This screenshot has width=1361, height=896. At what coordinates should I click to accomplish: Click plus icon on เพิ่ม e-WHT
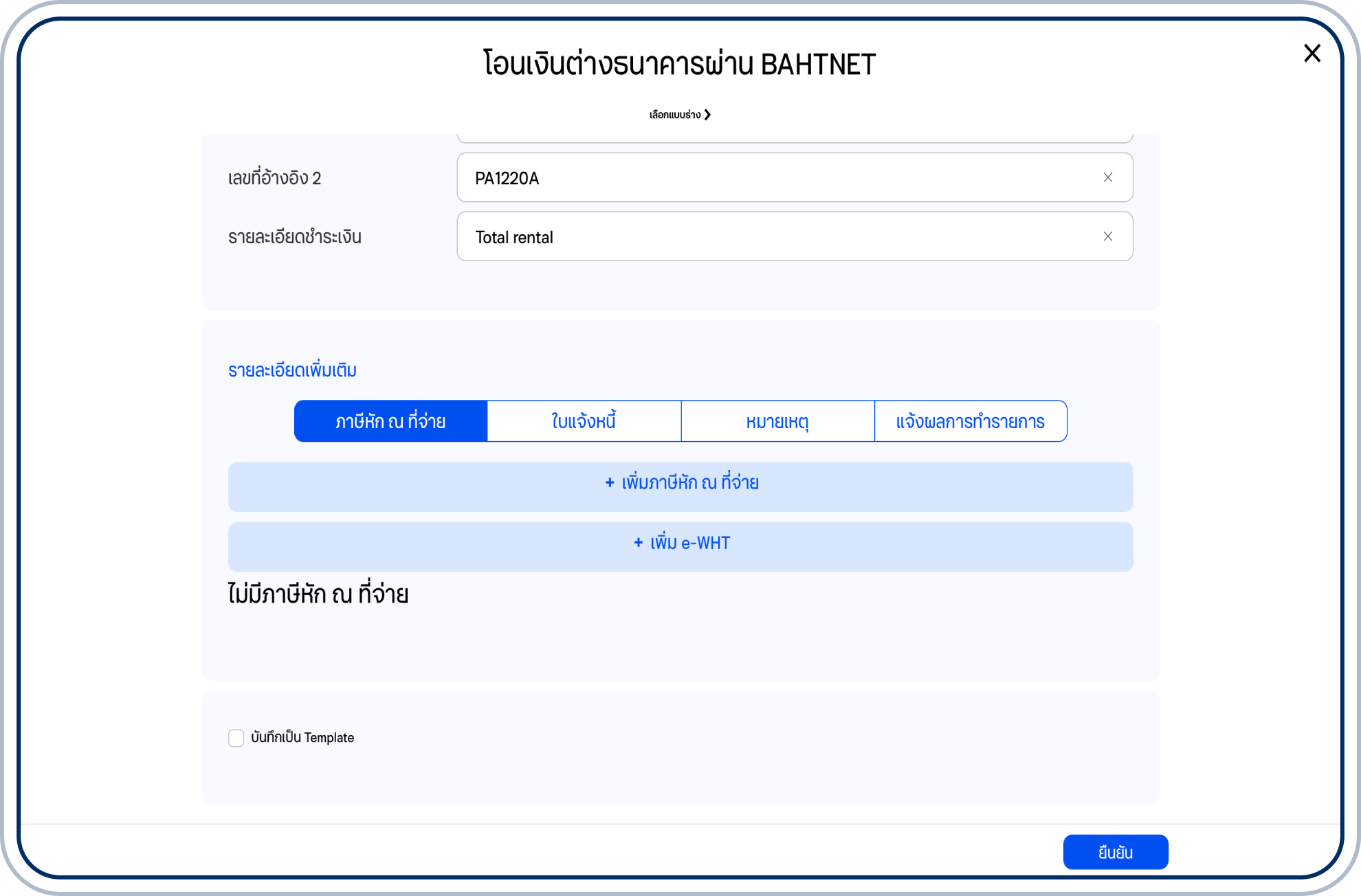pyautogui.click(x=639, y=543)
